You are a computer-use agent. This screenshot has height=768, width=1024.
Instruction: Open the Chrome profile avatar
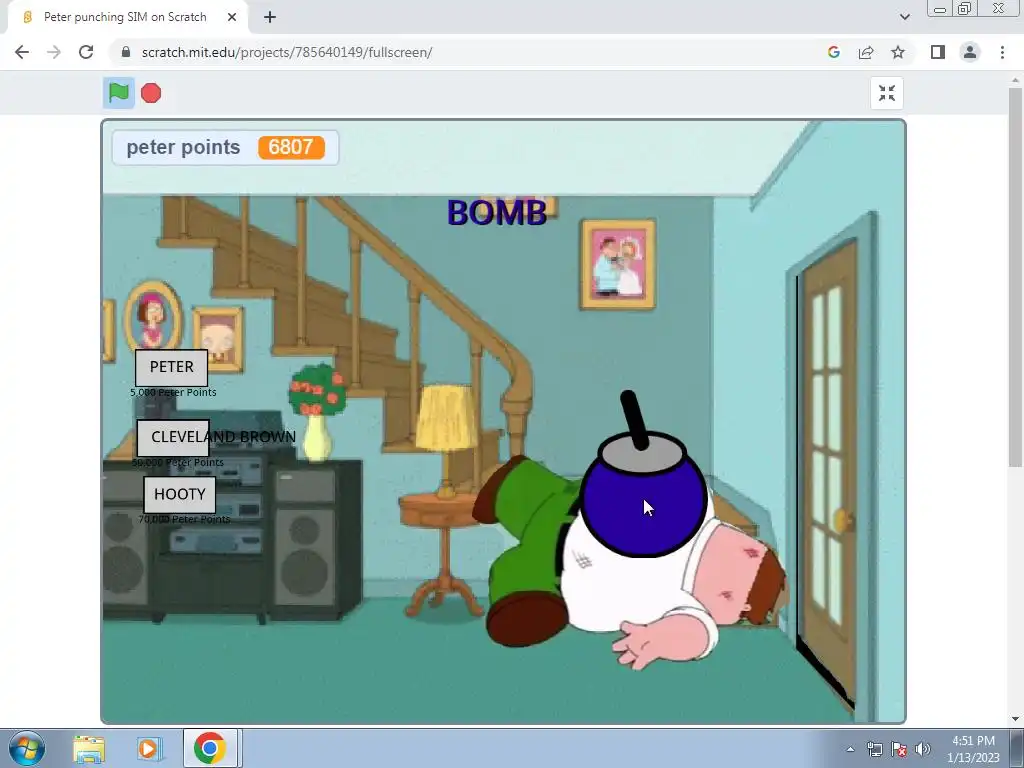(970, 52)
